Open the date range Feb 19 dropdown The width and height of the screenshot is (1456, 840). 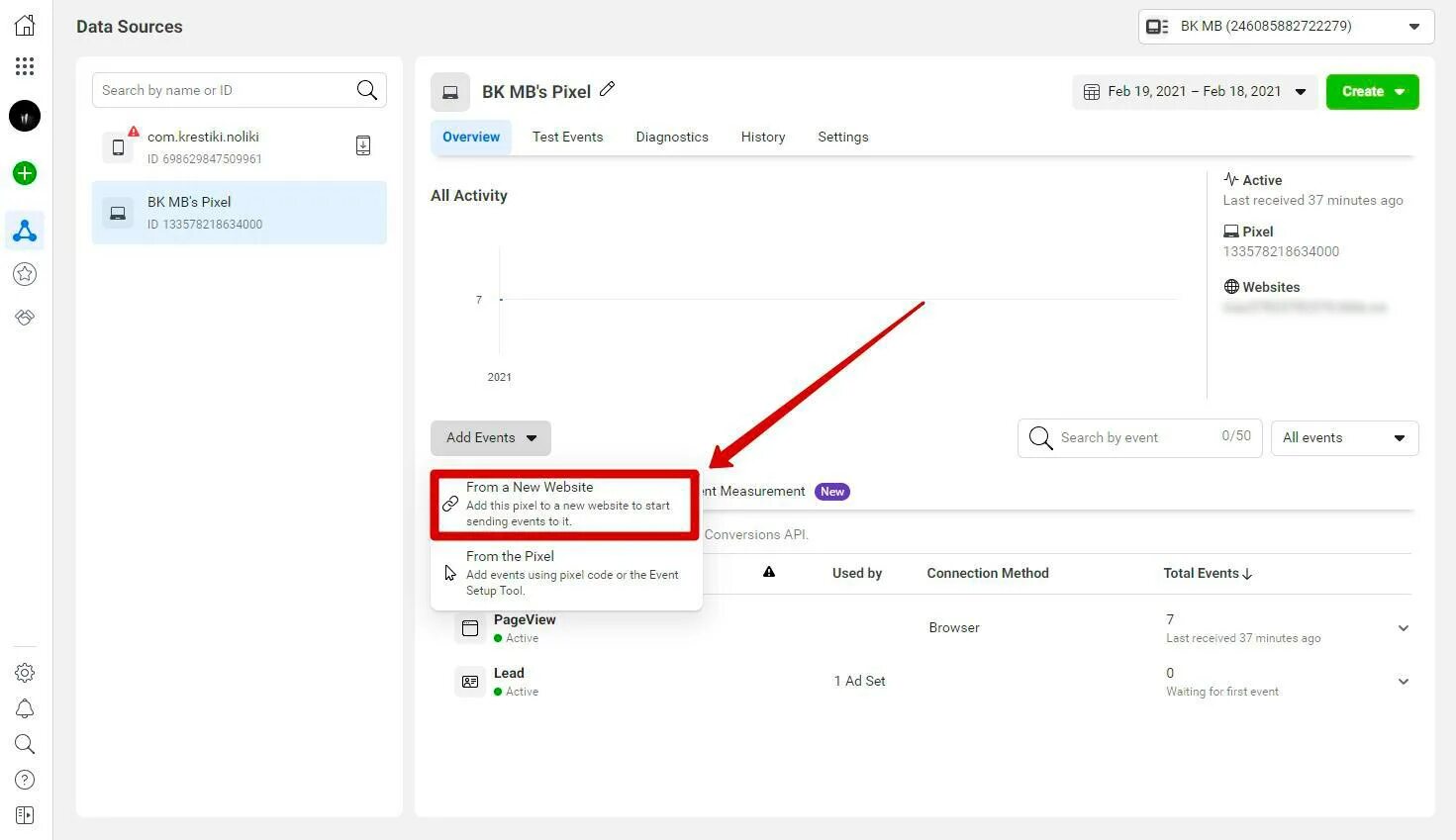[x=1195, y=92]
